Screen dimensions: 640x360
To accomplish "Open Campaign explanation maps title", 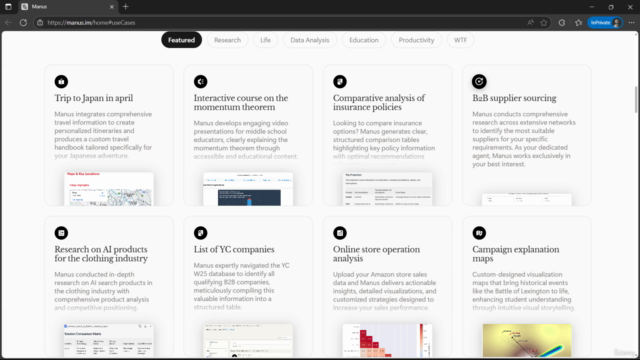I will tap(516, 254).
